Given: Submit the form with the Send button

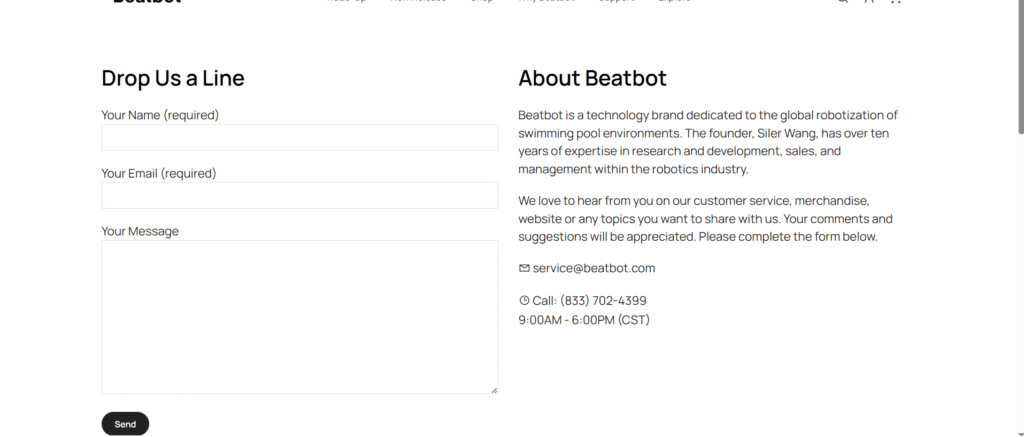Looking at the screenshot, I should [x=125, y=424].
